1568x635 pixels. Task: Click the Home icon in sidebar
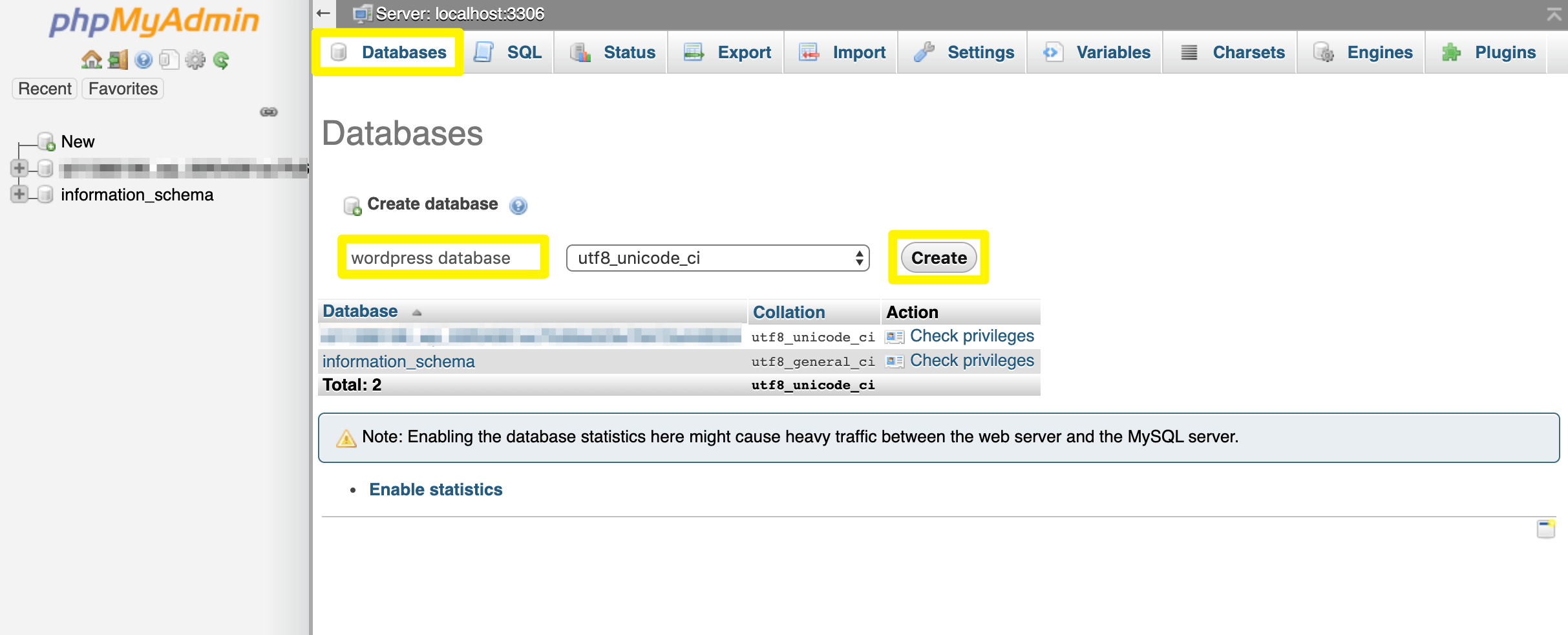point(91,60)
